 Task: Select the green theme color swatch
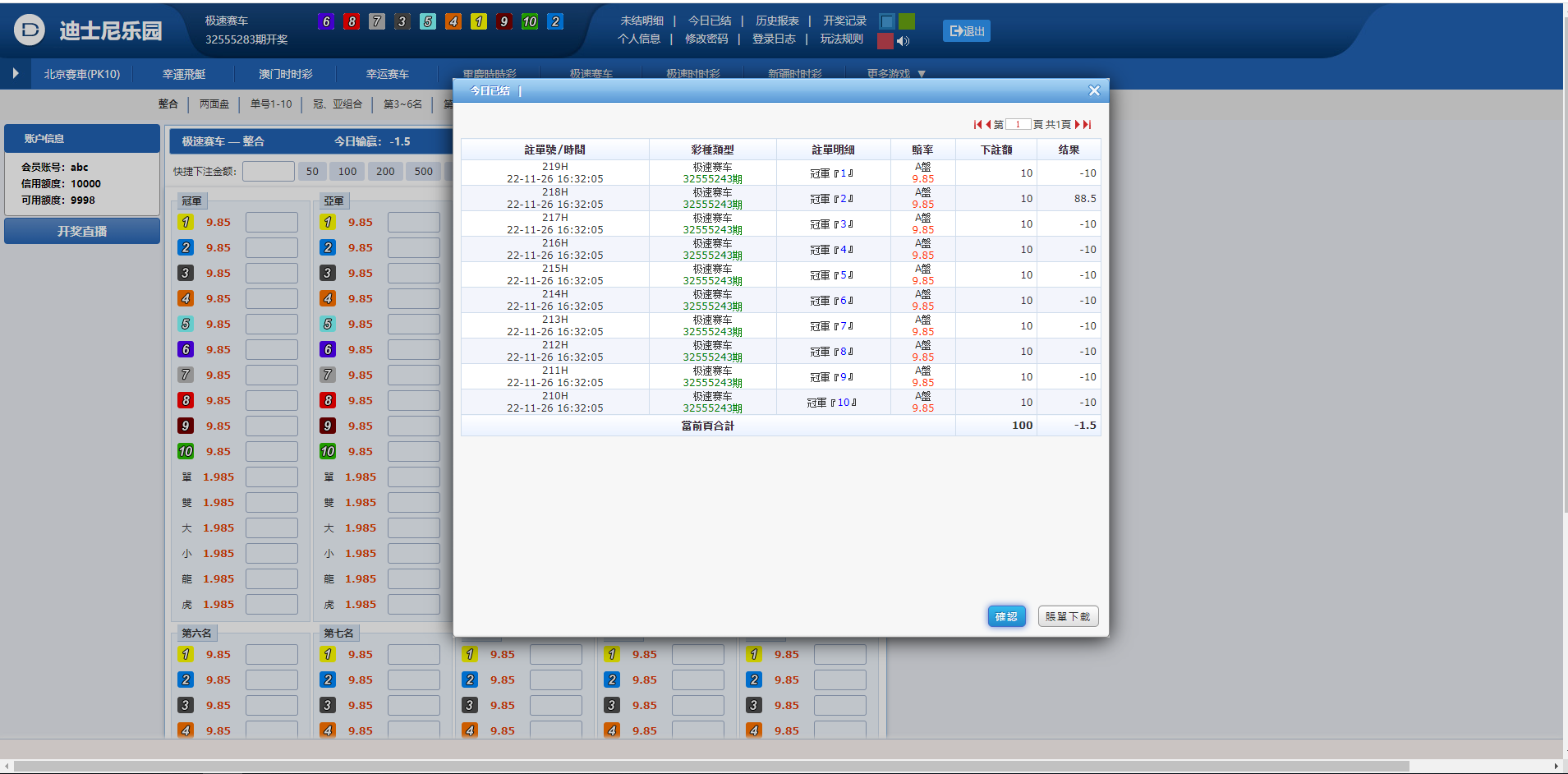point(907,21)
